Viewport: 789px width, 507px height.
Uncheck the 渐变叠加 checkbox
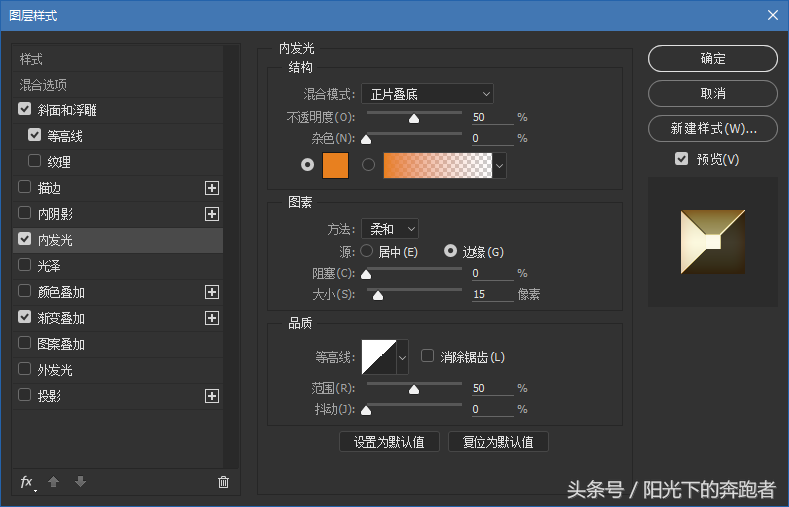tap(25, 317)
